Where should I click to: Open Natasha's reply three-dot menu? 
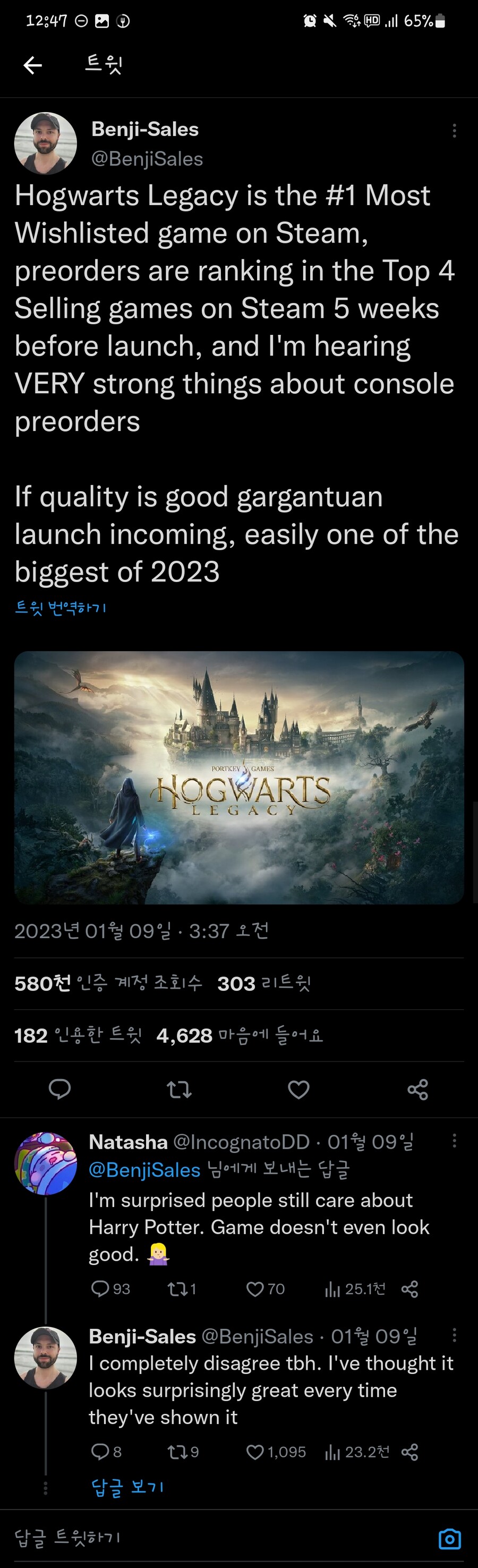tap(454, 1141)
